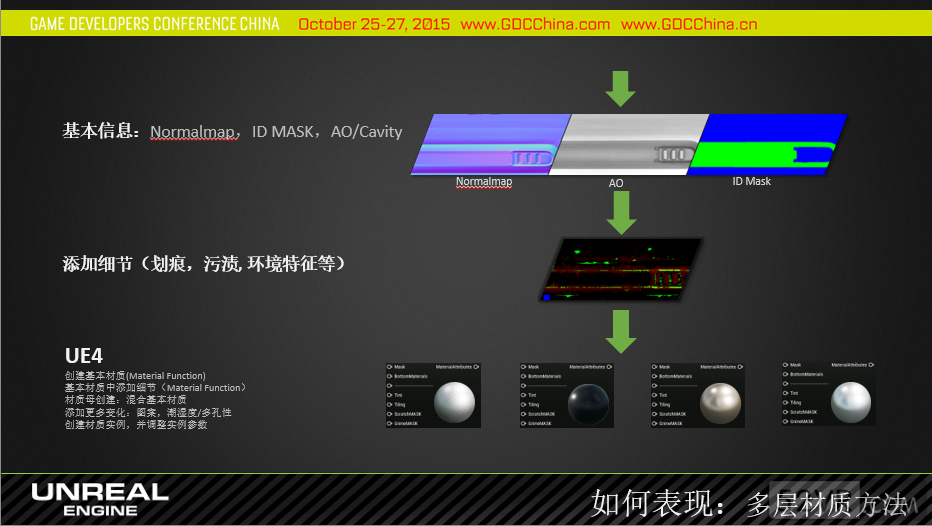Viewport: 932px width, 526px height.
Task: Click the Unreal Engine logo
Action: pyautogui.click(x=100, y=500)
